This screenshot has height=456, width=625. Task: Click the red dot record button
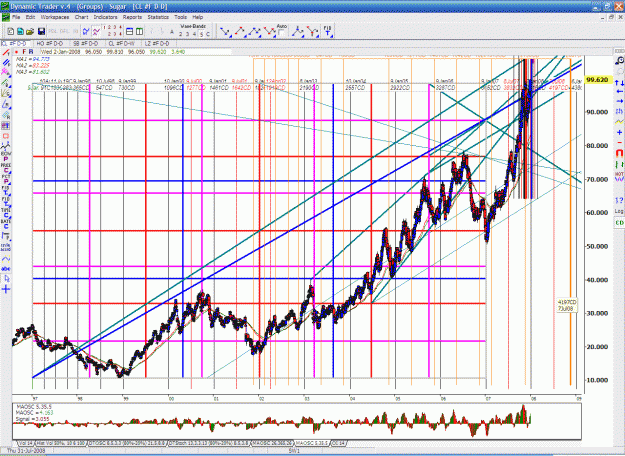pos(16,52)
